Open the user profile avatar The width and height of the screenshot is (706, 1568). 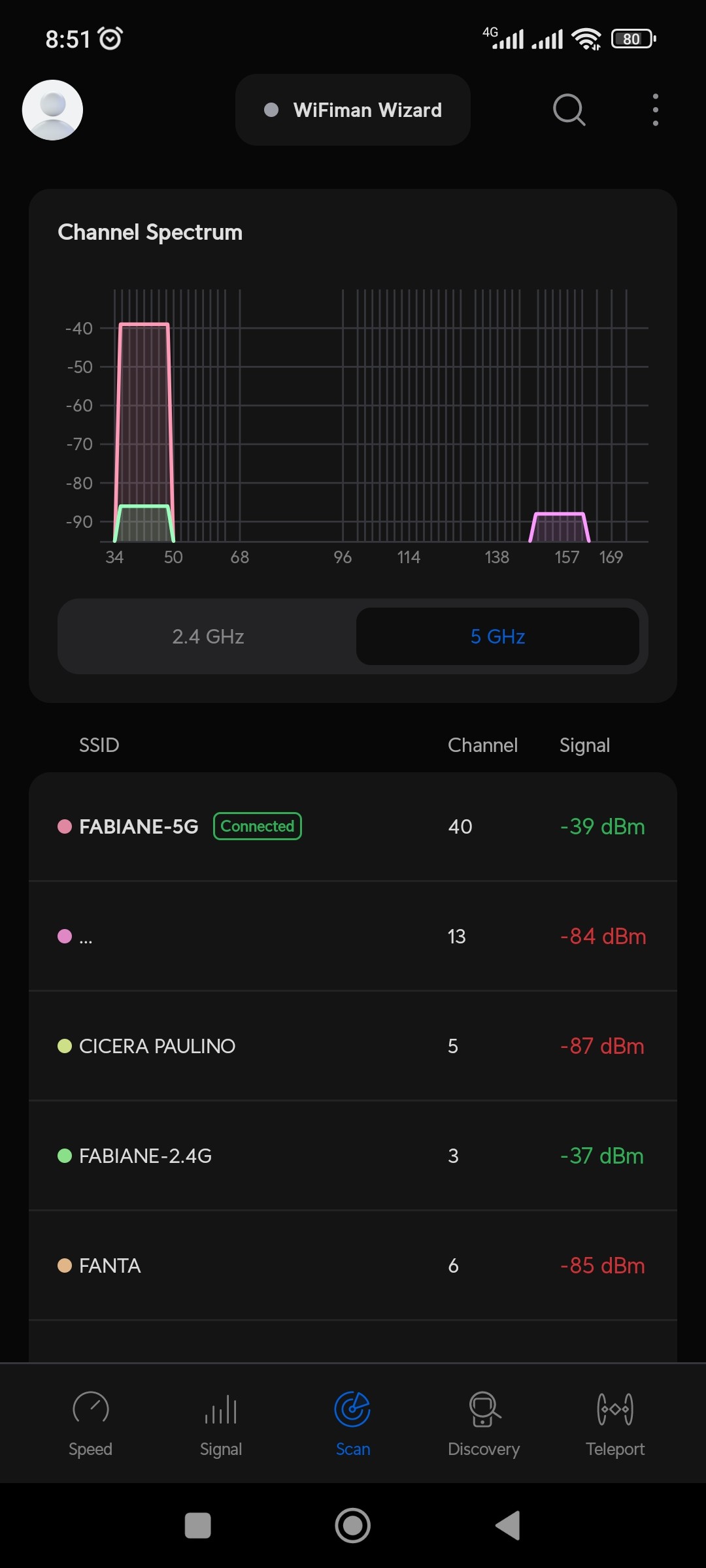52,110
